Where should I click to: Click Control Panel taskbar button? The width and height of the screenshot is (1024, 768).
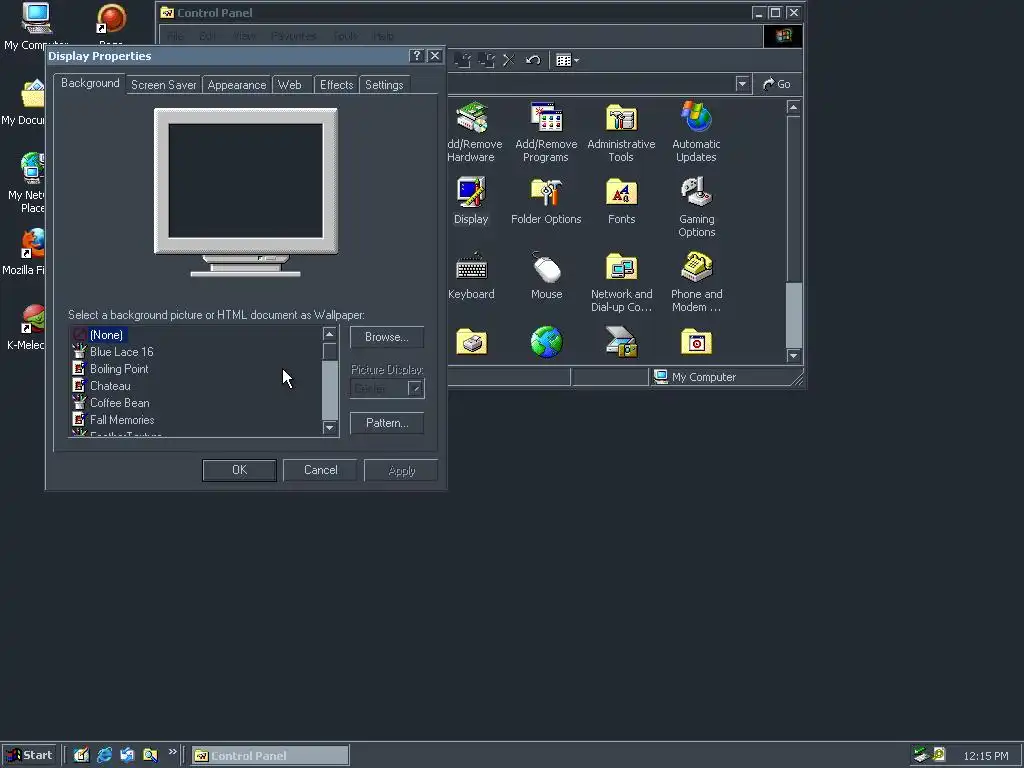pos(270,756)
